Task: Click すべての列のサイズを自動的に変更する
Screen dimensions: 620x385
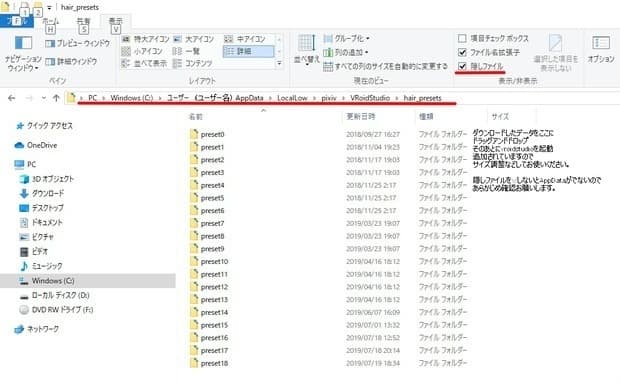Action: pyautogui.click(x=386, y=66)
